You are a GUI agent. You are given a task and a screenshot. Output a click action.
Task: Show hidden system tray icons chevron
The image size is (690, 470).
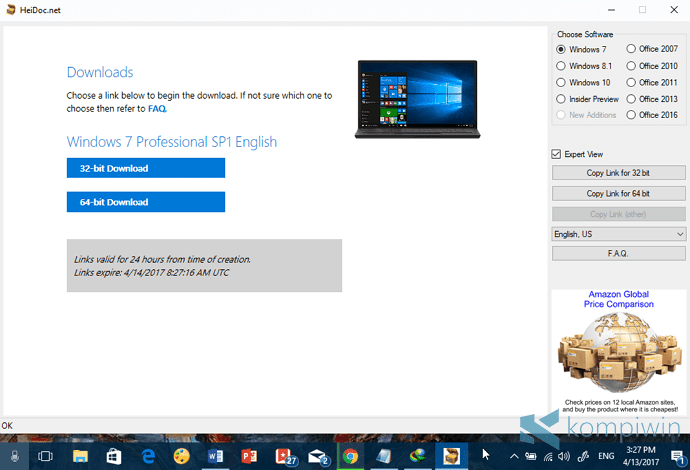(514, 456)
